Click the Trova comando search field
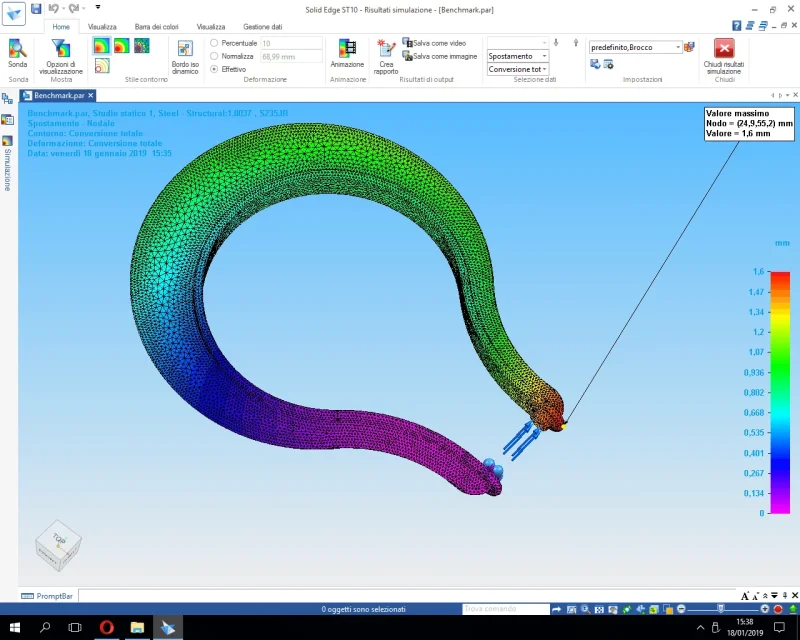Image resolution: width=800 pixels, height=640 pixels. click(505, 609)
